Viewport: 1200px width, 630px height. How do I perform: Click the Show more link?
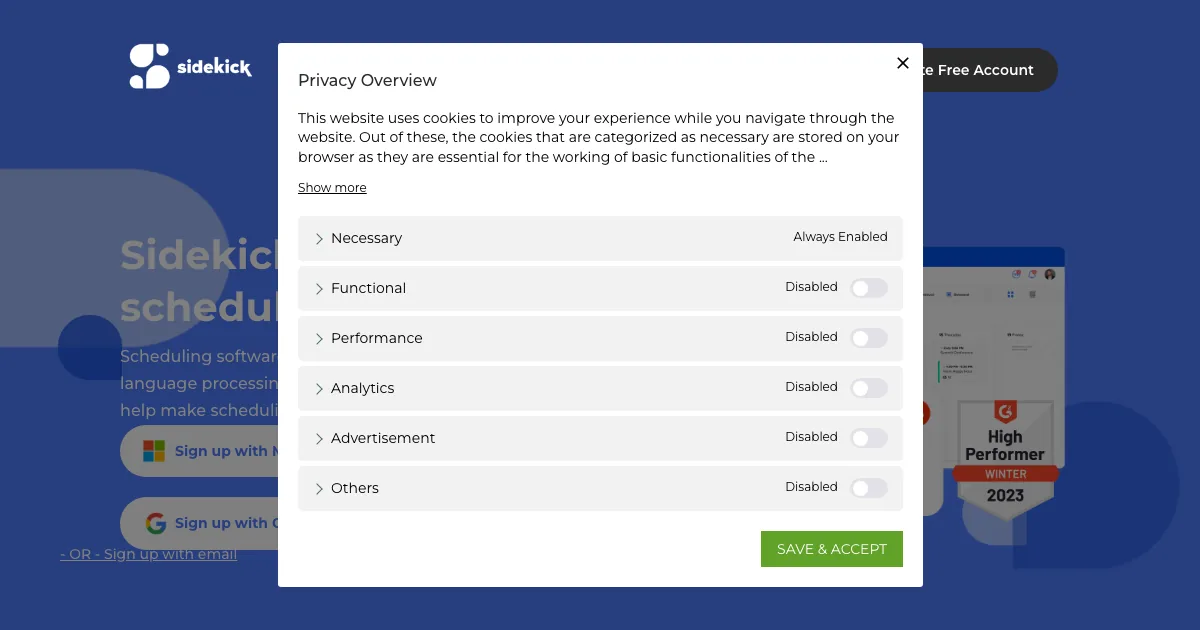[x=332, y=188]
